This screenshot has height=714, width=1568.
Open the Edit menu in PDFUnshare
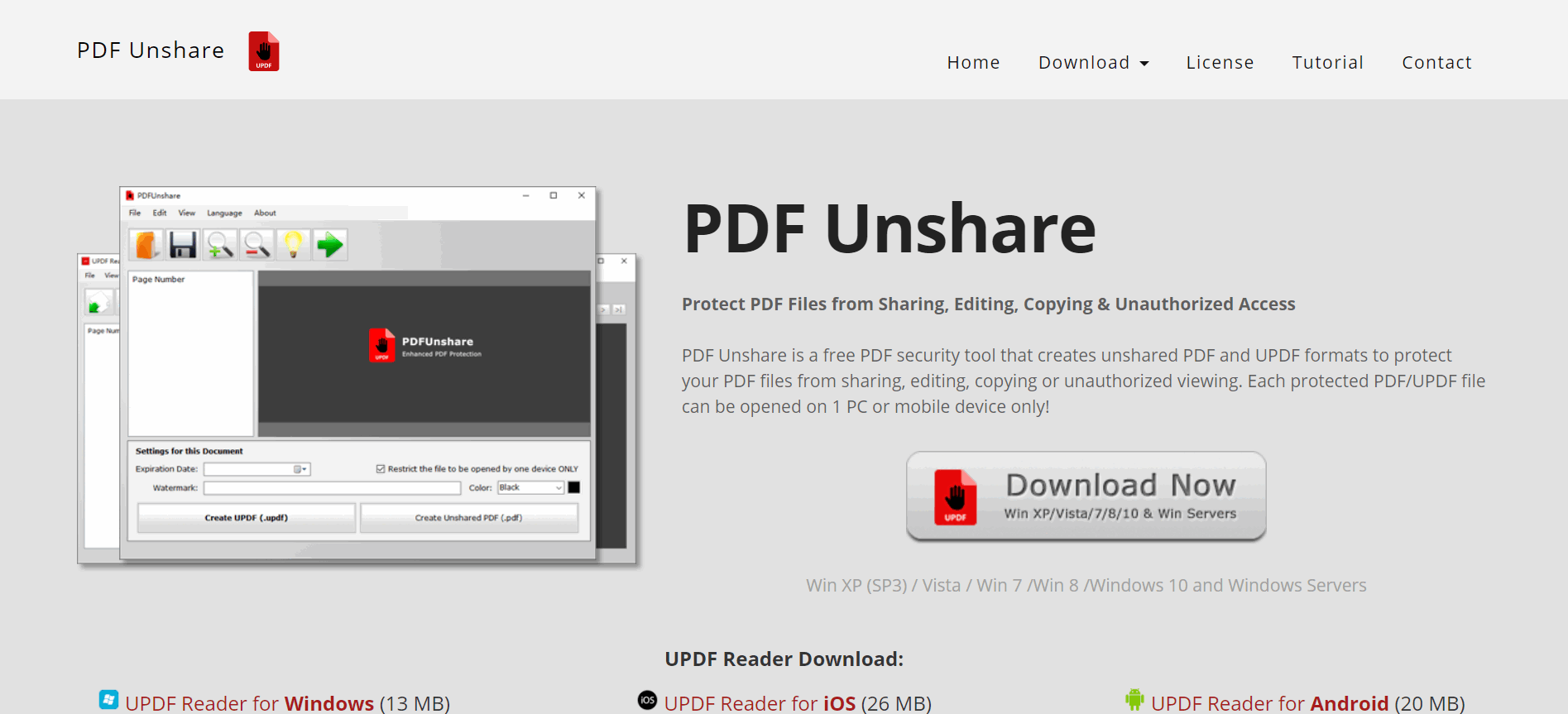point(160,213)
